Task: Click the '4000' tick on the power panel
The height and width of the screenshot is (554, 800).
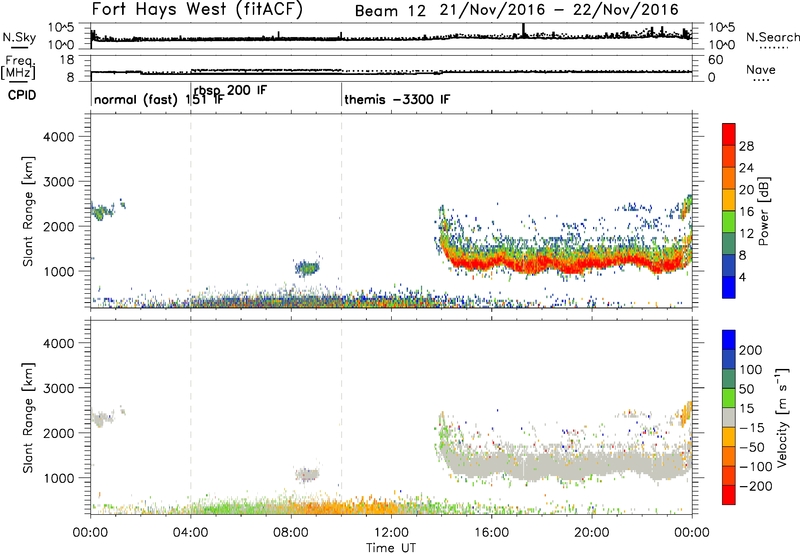Action: 59,137
